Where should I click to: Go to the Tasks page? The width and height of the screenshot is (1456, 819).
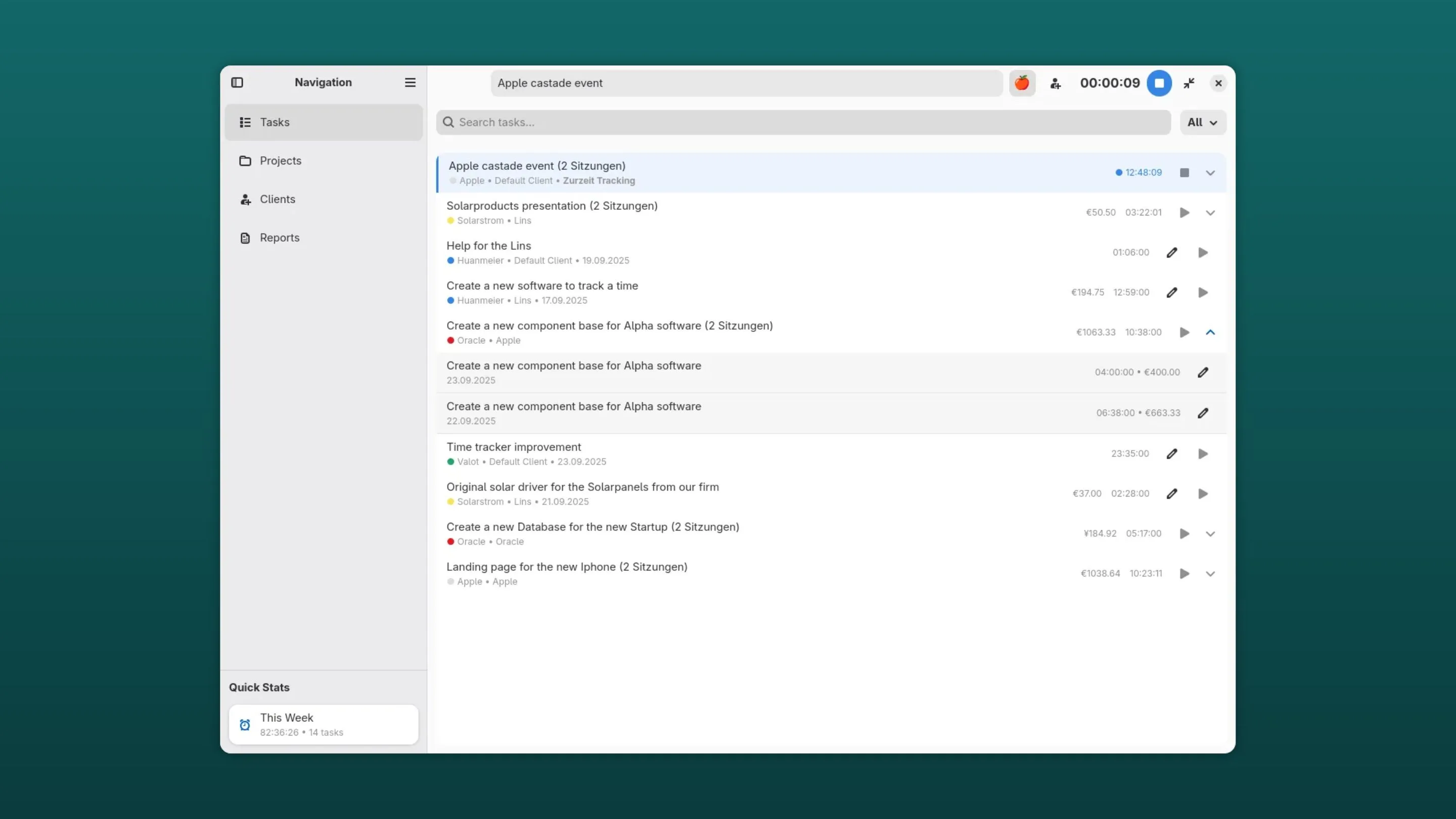(324, 122)
